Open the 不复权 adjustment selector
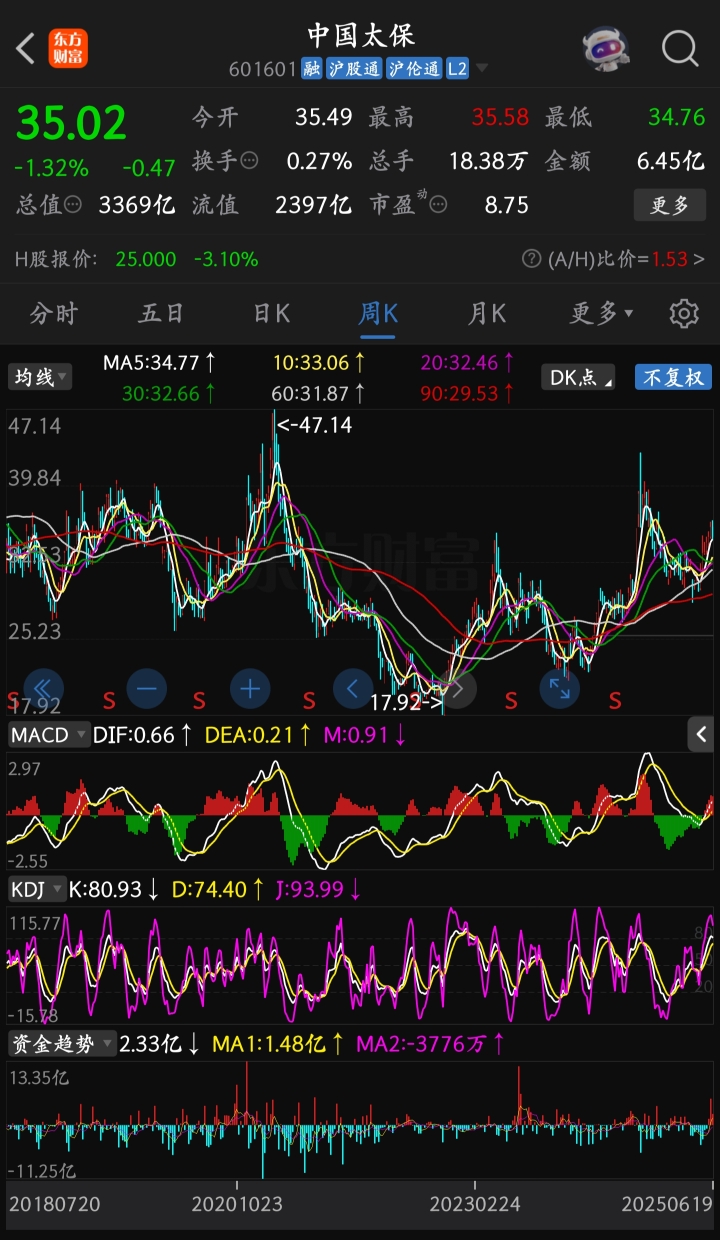 [x=673, y=377]
